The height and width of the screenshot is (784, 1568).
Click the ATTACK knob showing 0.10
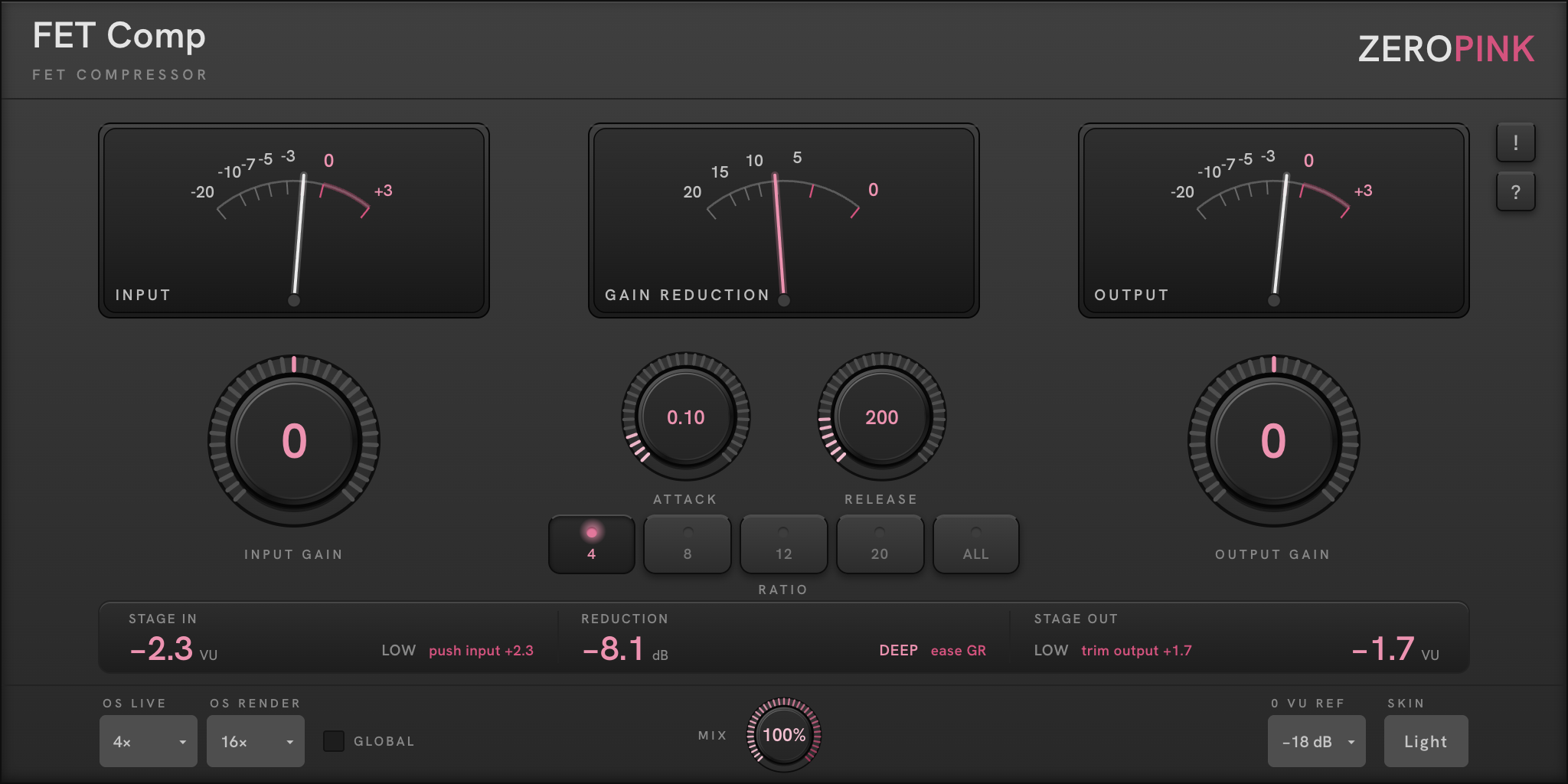pos(686,417)
